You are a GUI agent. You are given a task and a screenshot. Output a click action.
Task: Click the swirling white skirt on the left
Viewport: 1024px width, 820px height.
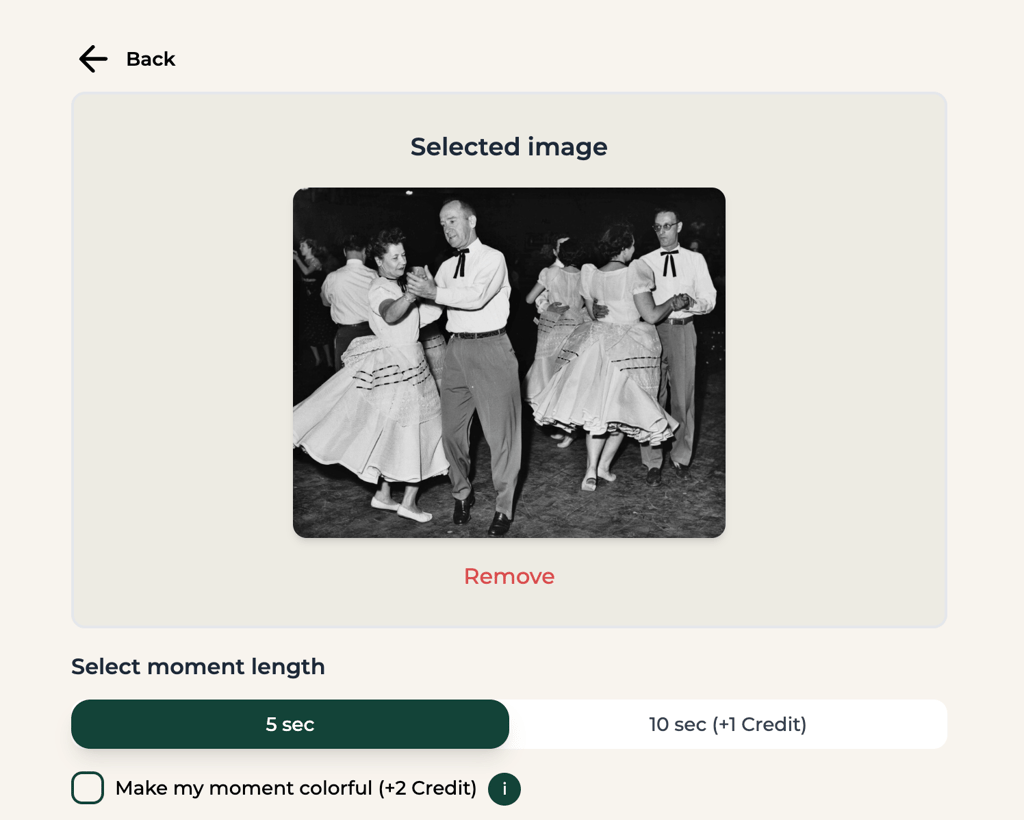tap(369, 411)
